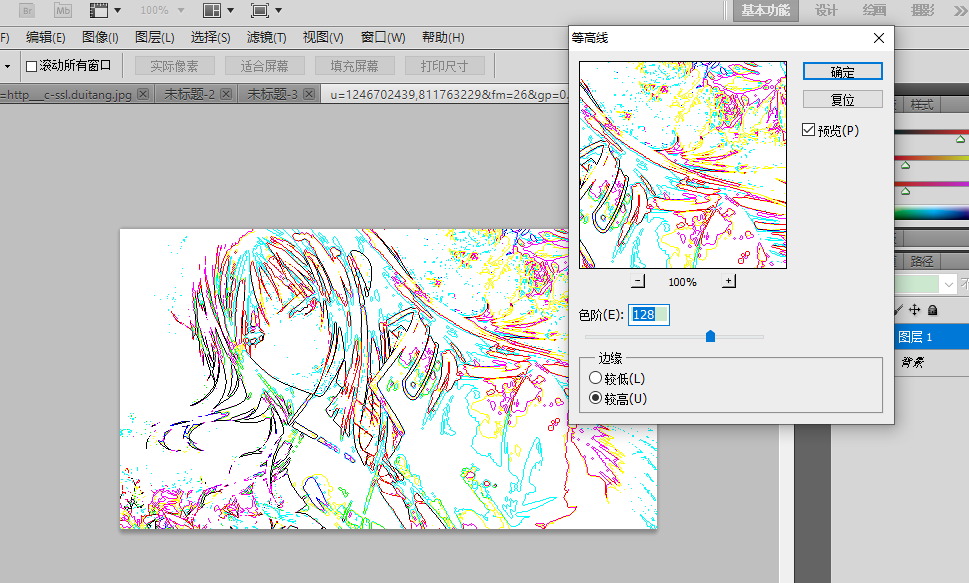969x583 pixels.
Task: Open the 帮助(H) menu
Action: pyautogui.click(x=443, y=38)
